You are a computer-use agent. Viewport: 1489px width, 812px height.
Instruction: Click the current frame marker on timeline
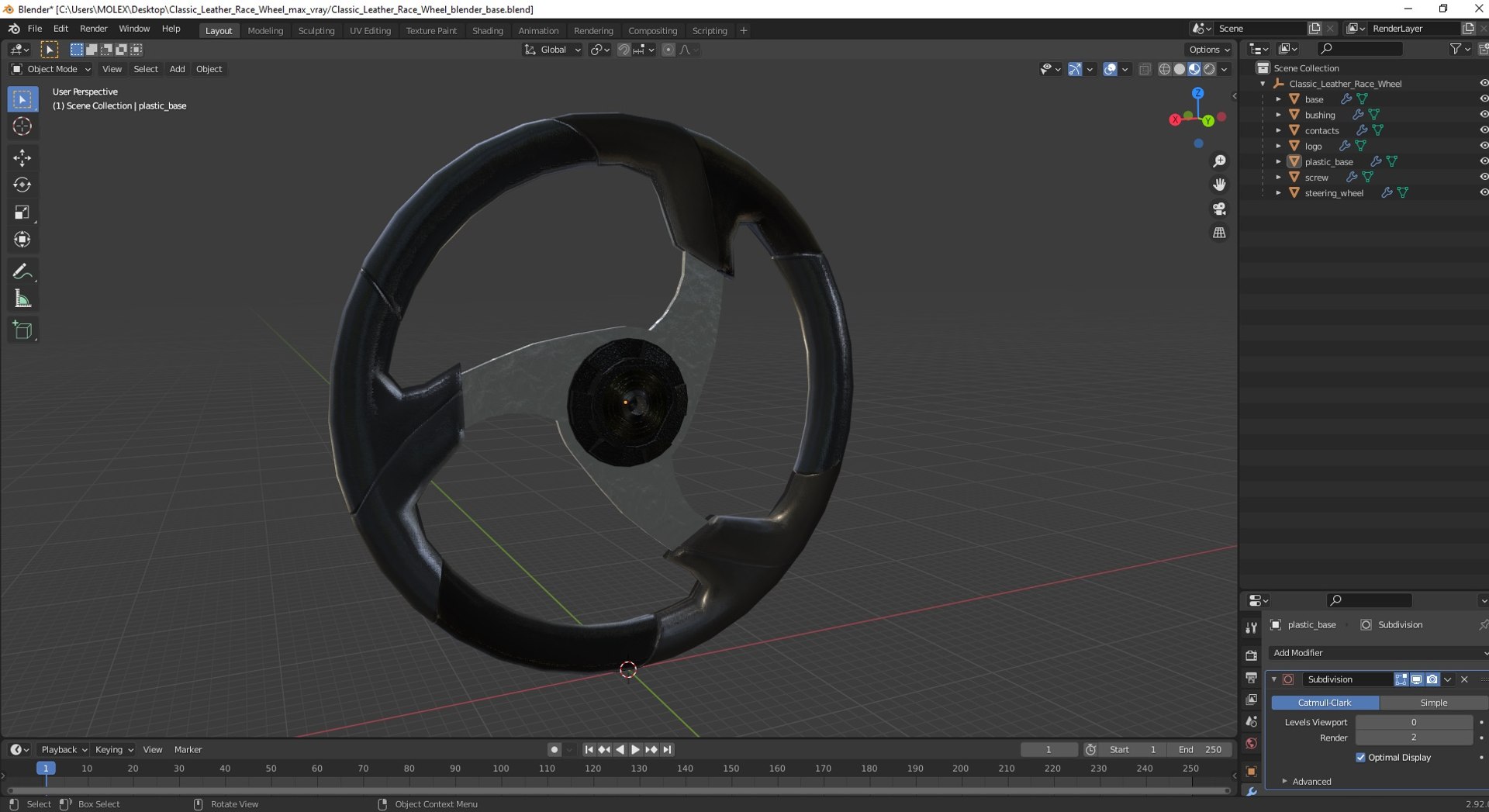click(46, 769)
